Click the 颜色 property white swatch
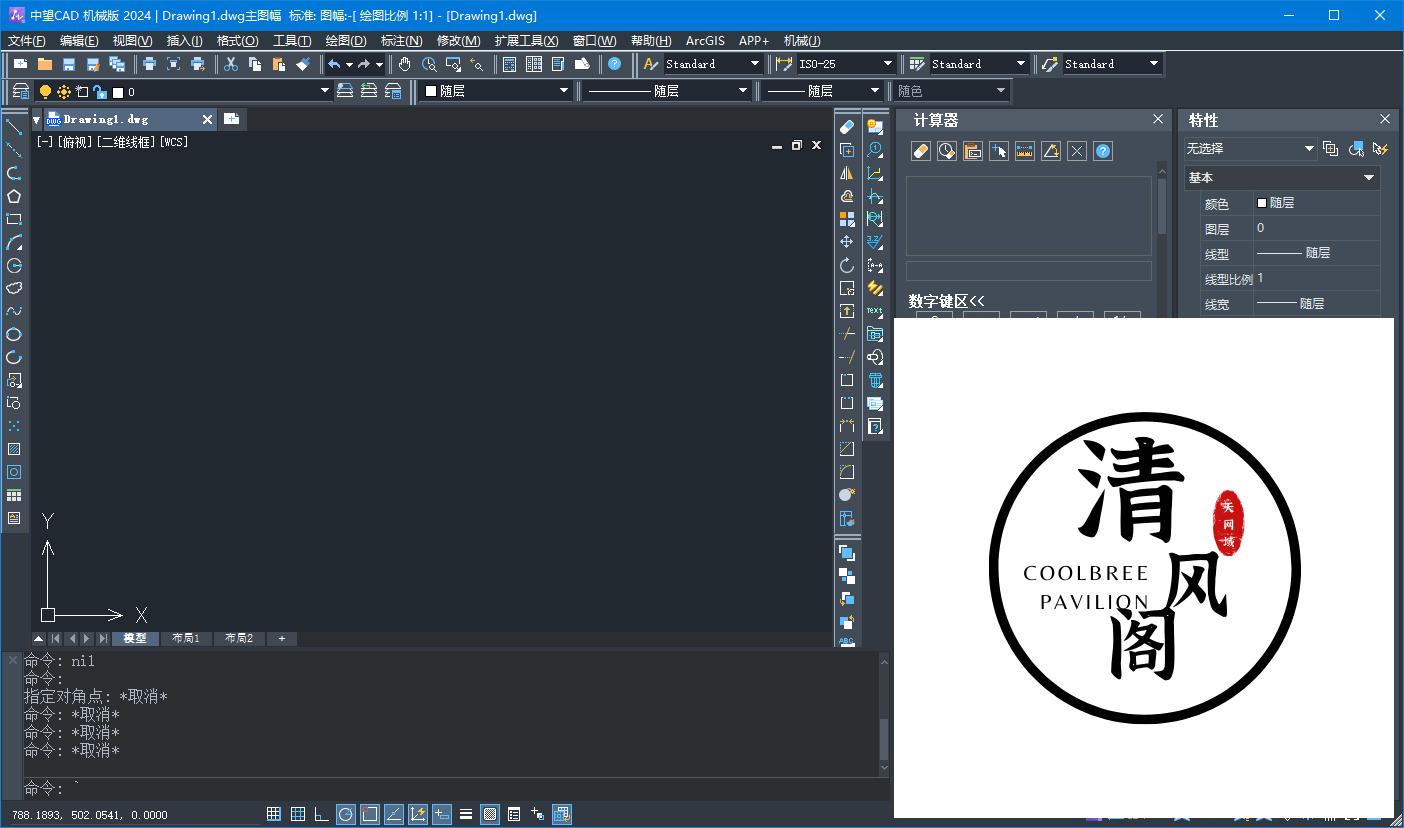Screen dimensions: 1404x828 1262,203
